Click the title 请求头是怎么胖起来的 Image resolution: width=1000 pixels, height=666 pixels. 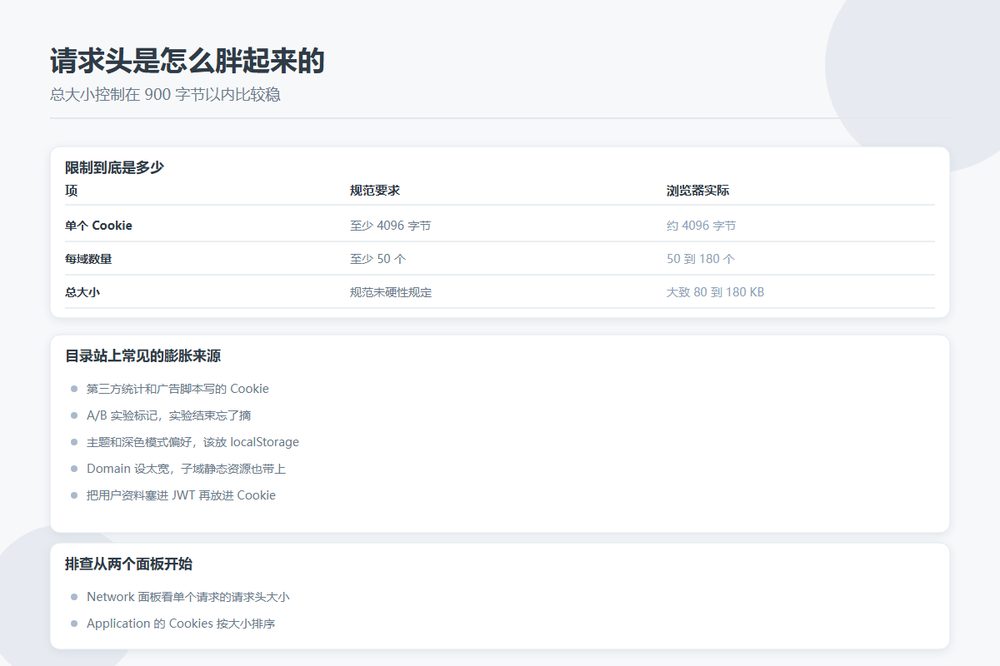(187, 61)
